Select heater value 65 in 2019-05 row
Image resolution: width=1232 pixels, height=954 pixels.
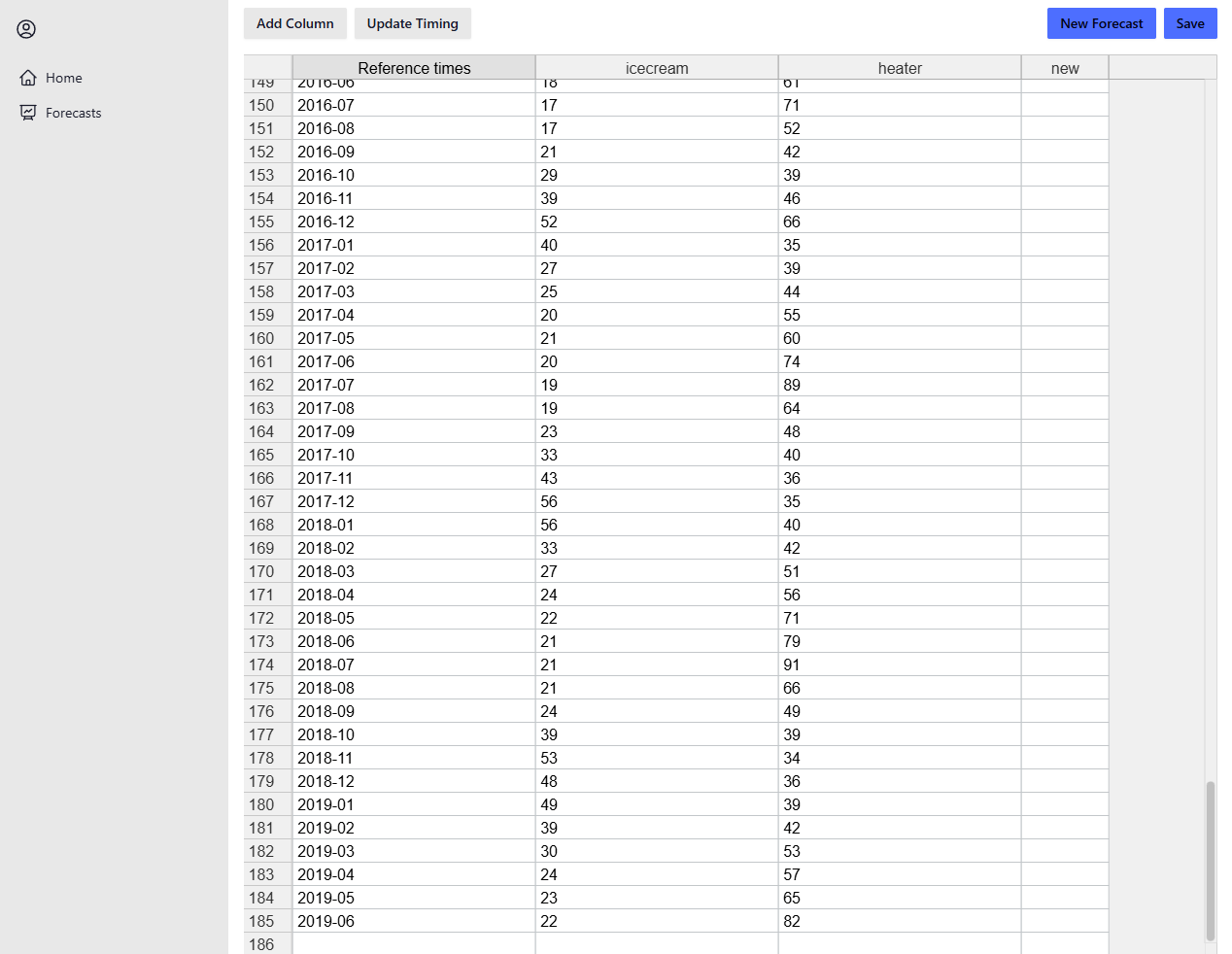point(900,898)
